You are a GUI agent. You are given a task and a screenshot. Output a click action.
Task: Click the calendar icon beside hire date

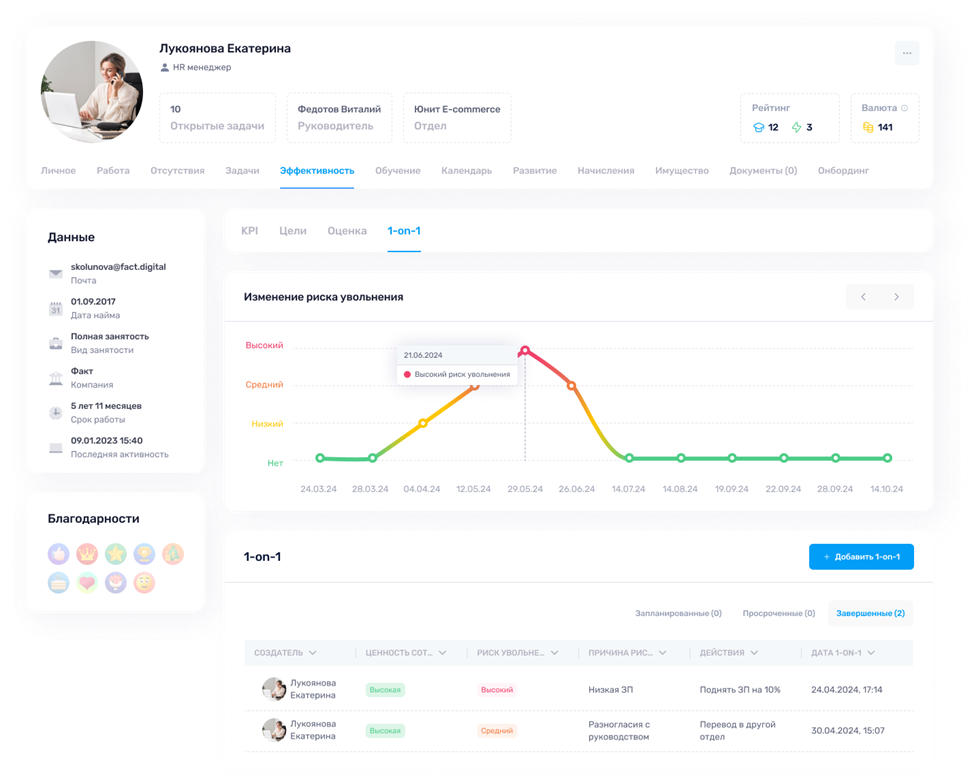click(x=56, y=309)
